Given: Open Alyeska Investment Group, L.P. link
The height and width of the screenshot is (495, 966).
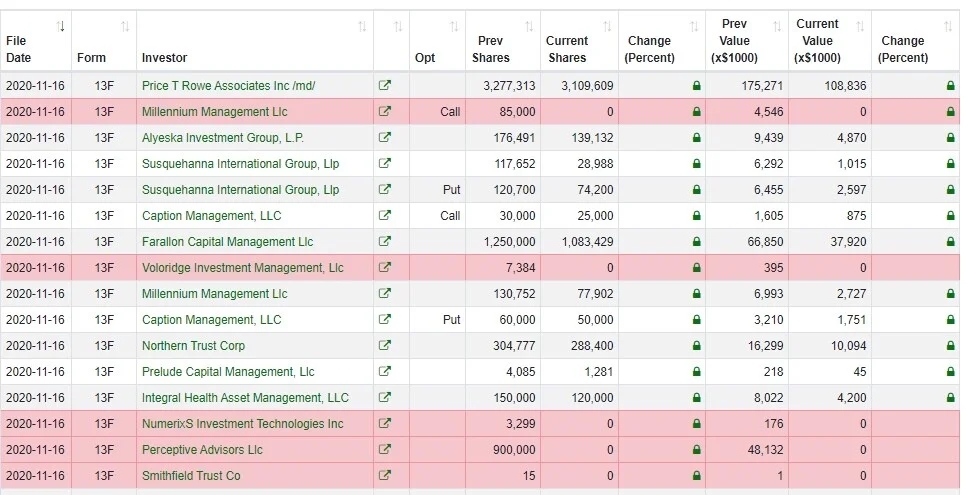Looking at the screenshot, I should click(x=223, y=137).
